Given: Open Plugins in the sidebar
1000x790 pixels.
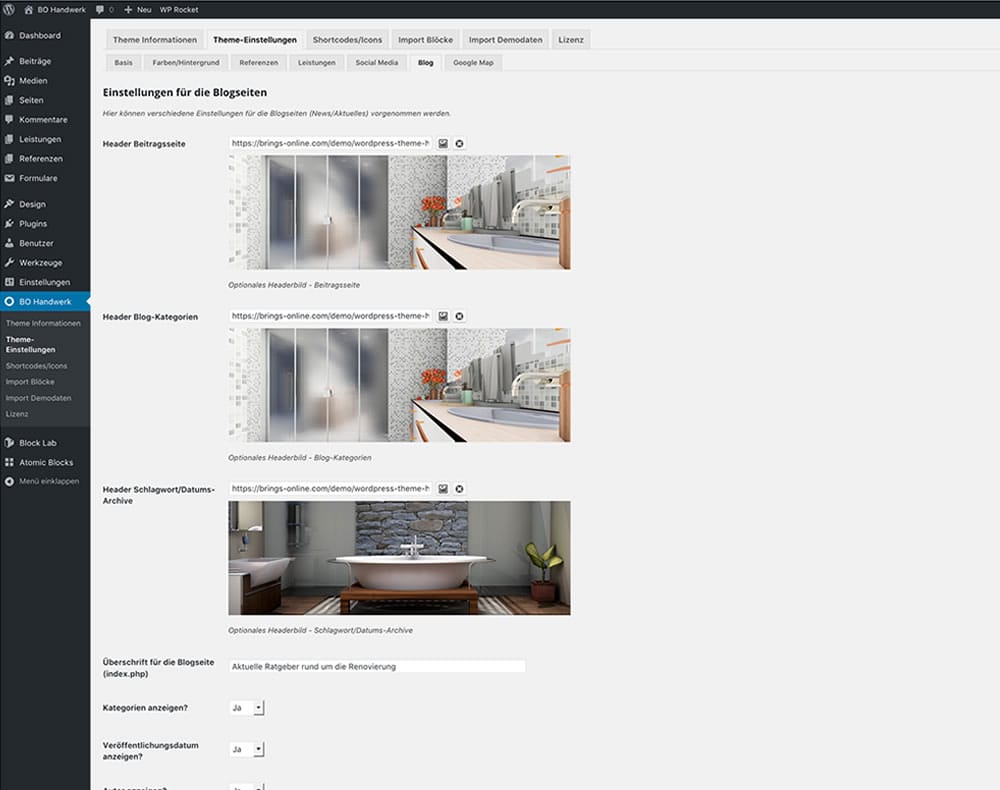Looking at the screenshot, I should coord(33,224).
